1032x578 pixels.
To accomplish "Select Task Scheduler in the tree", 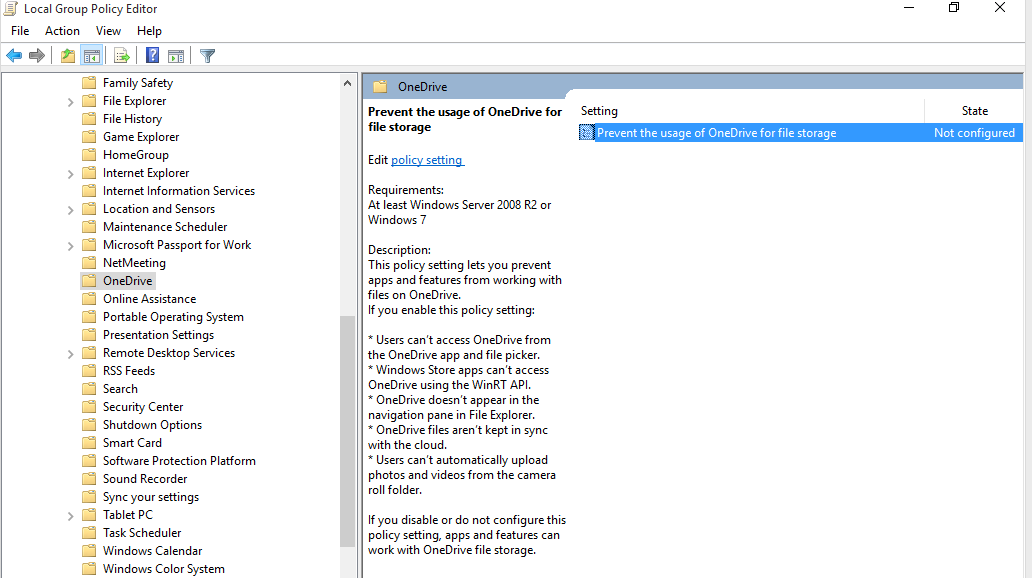I will 142,533.
